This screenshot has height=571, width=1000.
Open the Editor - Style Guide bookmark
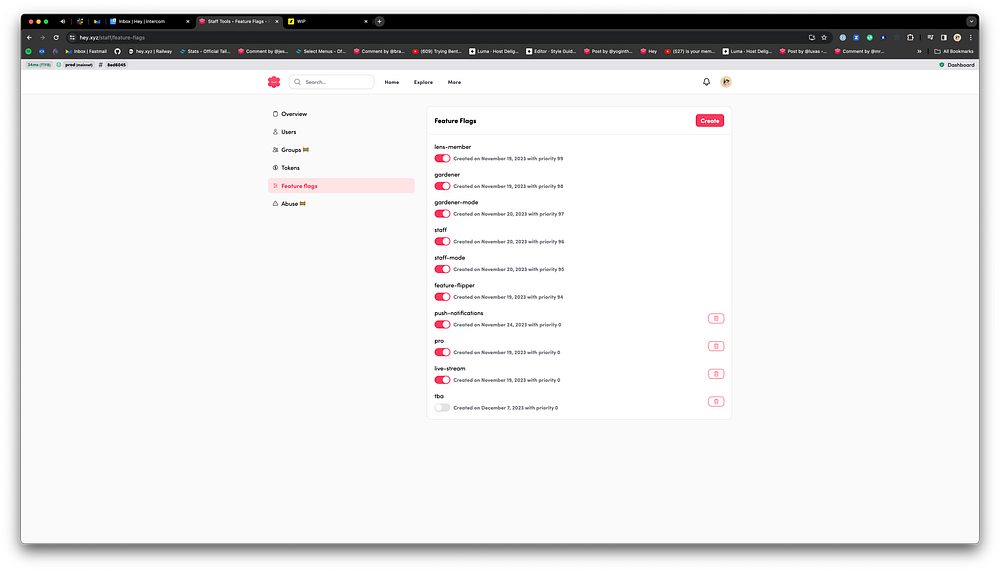point(551,51)
